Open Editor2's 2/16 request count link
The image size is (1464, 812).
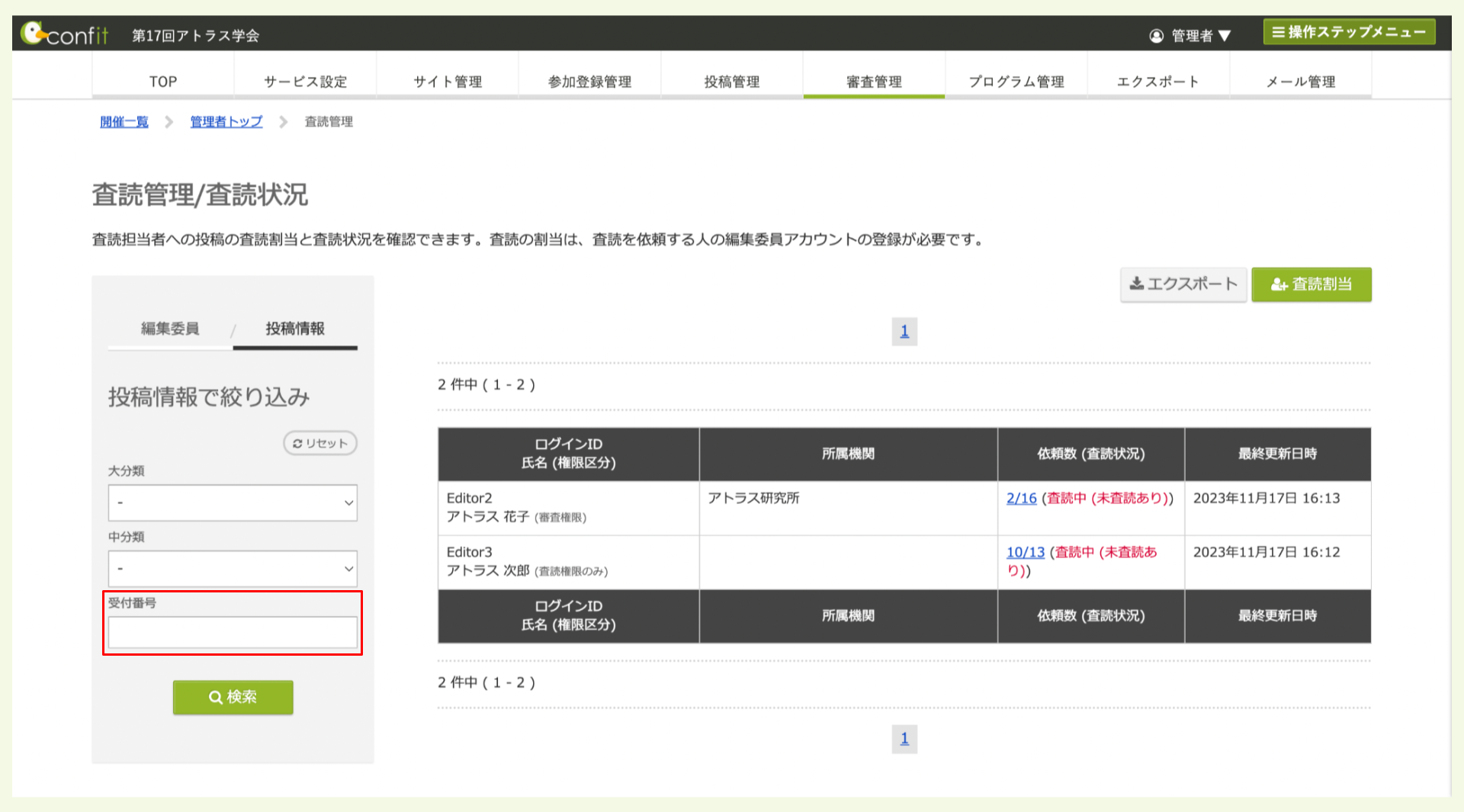click(x=1021, y=499)
